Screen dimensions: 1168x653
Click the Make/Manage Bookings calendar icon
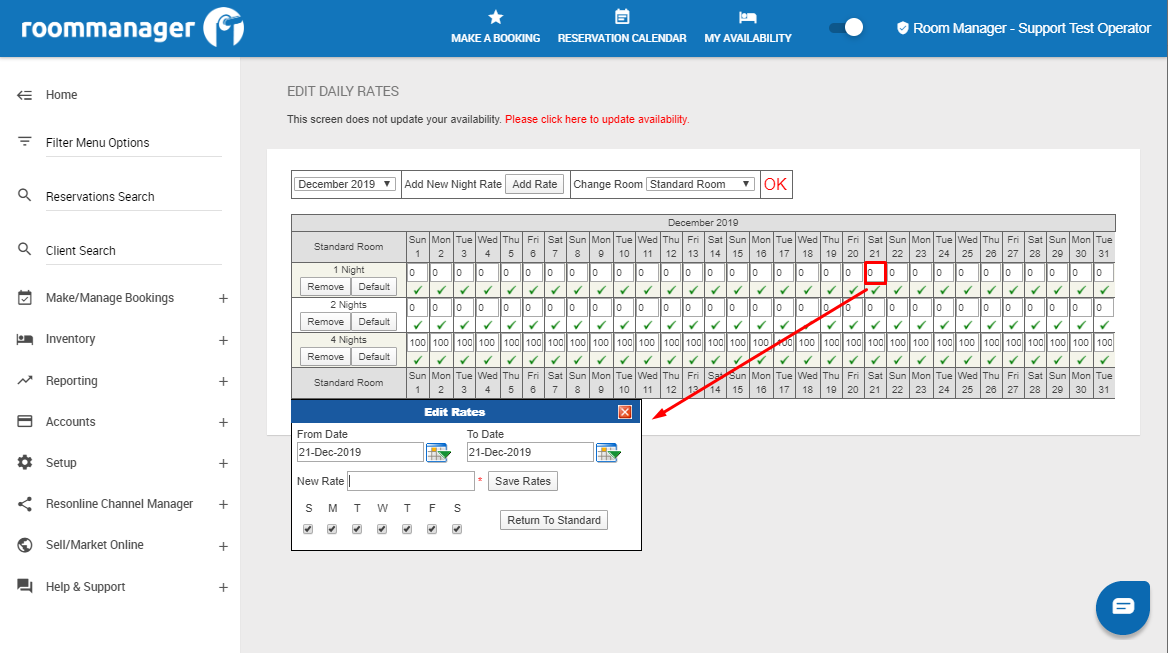(25, 298)
